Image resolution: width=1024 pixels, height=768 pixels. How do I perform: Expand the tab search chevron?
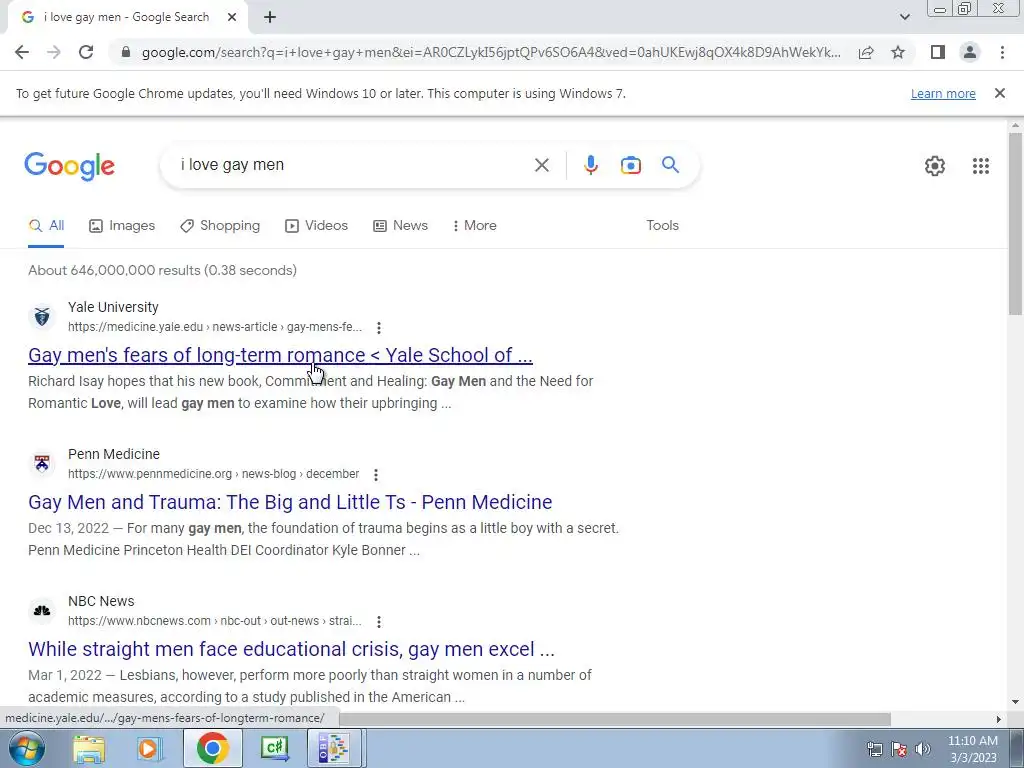click(x=904, y=18)
